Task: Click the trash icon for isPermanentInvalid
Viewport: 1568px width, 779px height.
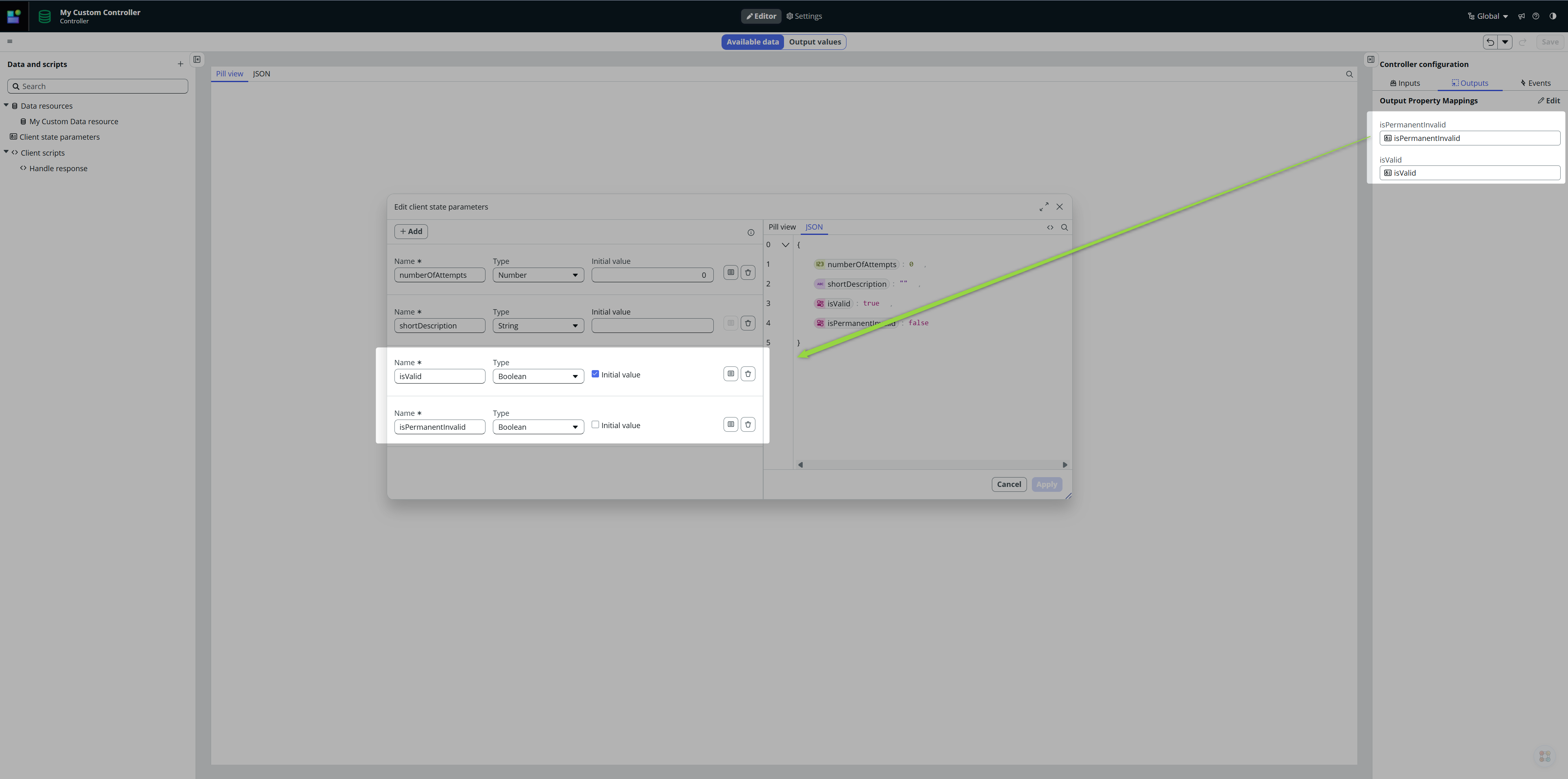Action: pyautogui.click(x=748, y=424)
